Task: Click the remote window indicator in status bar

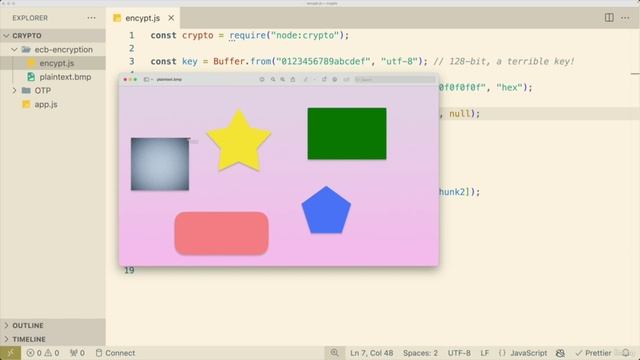Action: click(10, 353)
